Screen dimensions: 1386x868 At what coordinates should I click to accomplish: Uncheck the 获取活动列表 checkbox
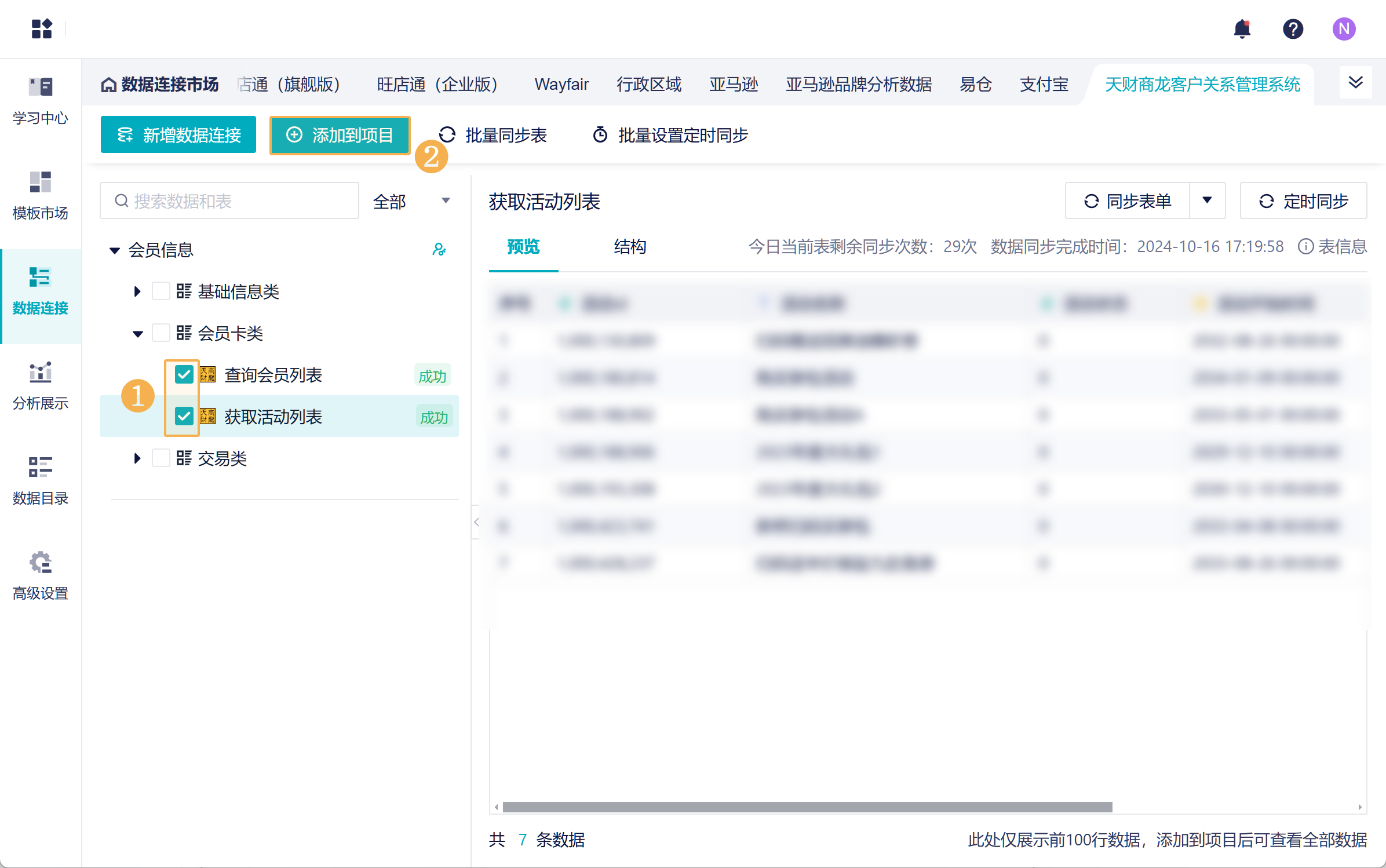184,416
